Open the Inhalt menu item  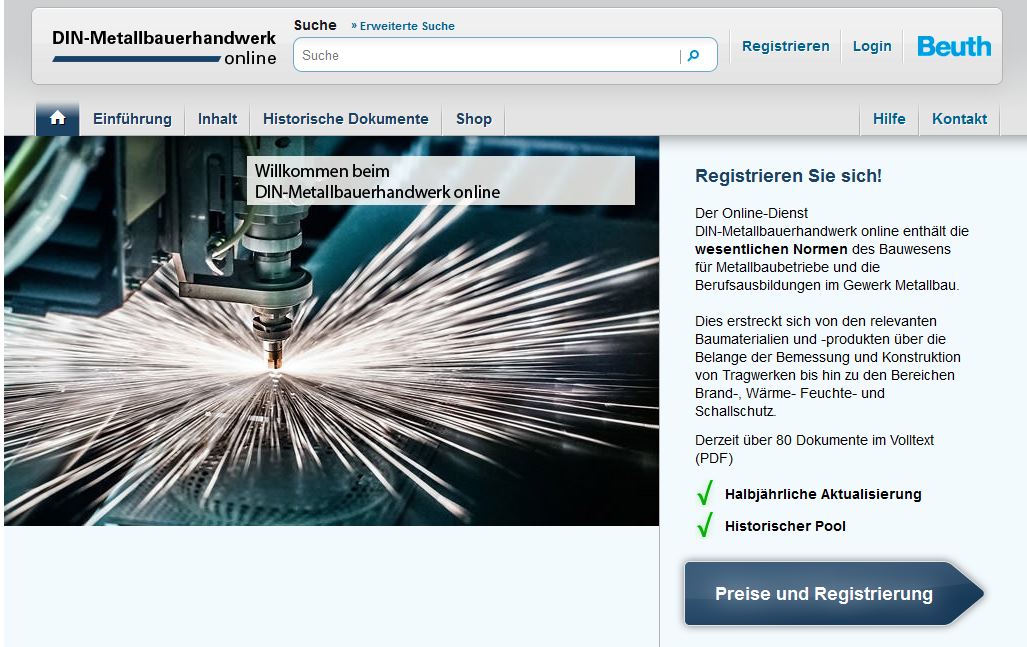coord(217,119)
